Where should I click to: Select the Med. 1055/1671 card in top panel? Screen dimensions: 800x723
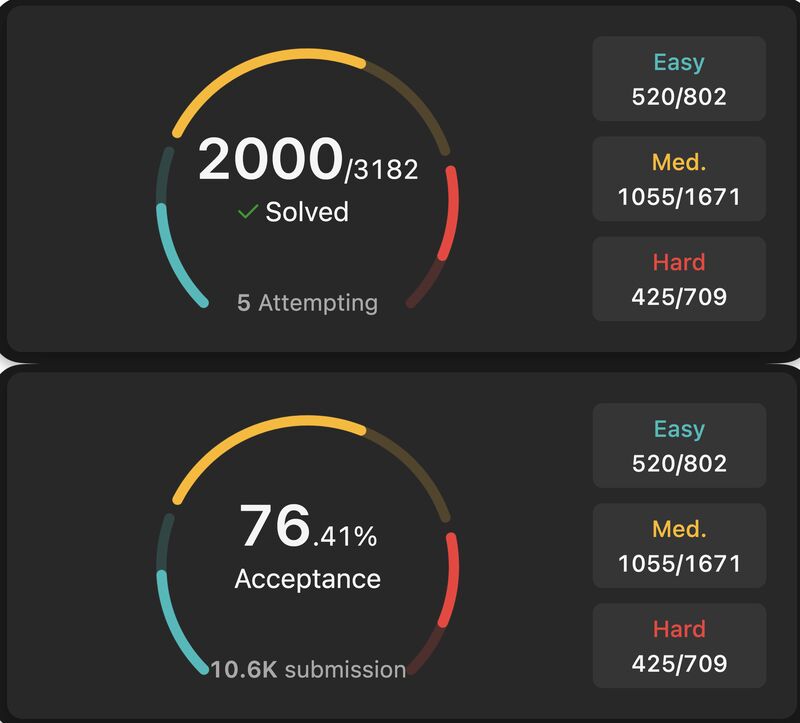(x=679, y=179)
